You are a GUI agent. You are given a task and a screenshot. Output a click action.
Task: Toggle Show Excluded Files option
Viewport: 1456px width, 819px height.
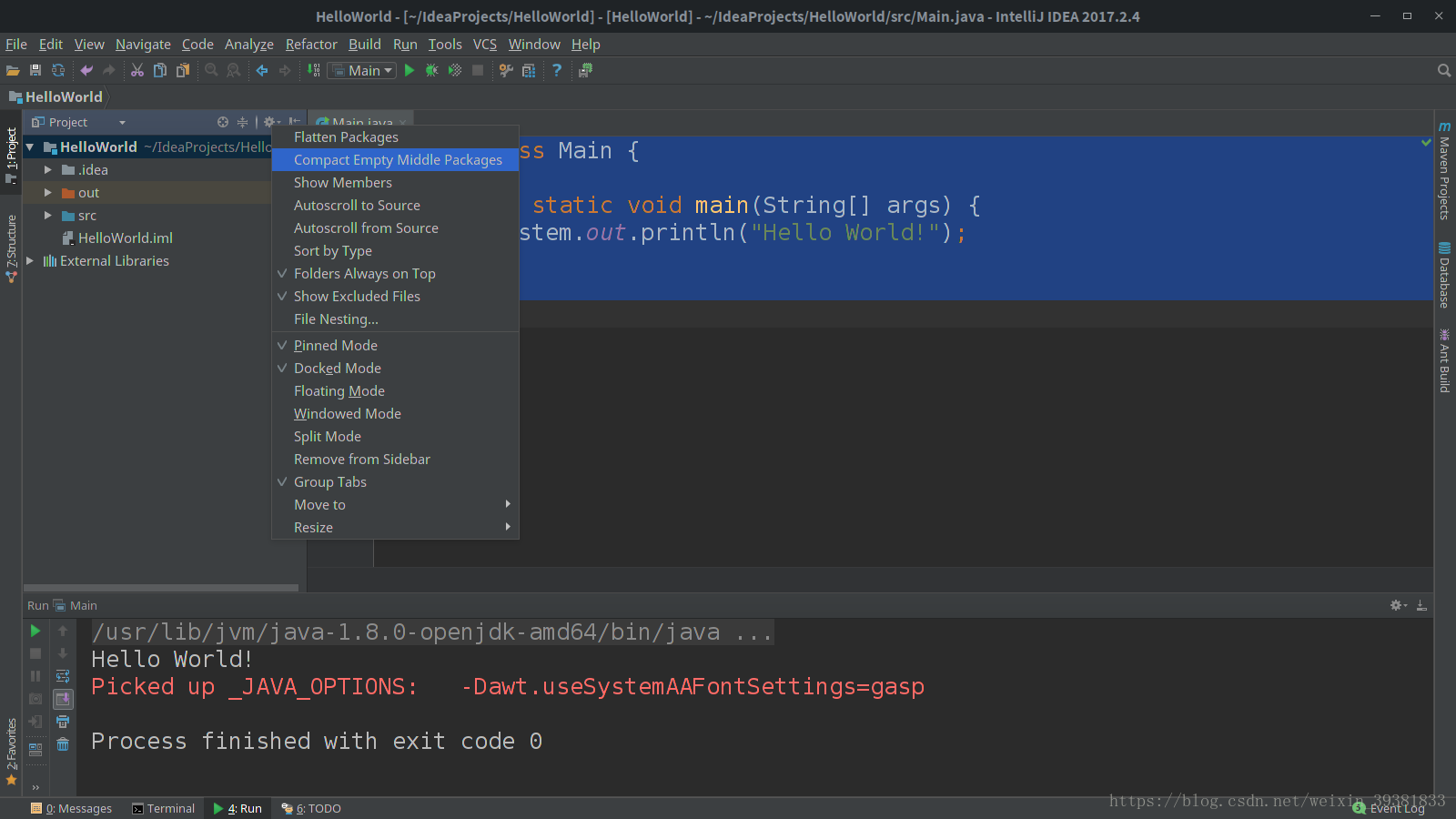point(395,296)
